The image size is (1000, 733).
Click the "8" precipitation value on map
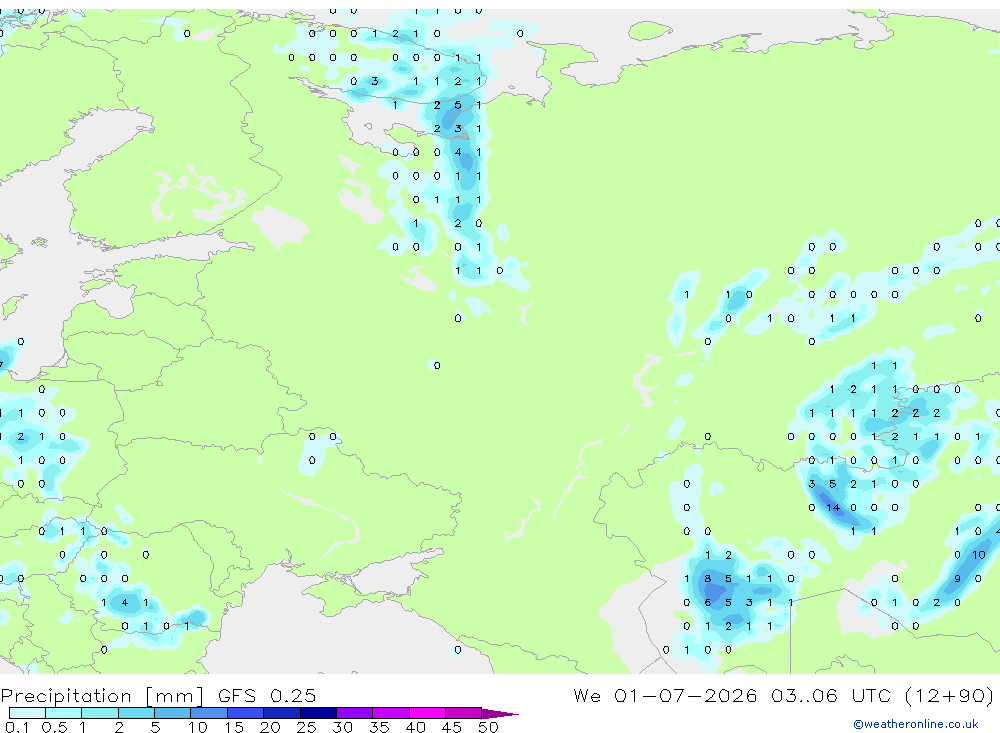(707, 579)
